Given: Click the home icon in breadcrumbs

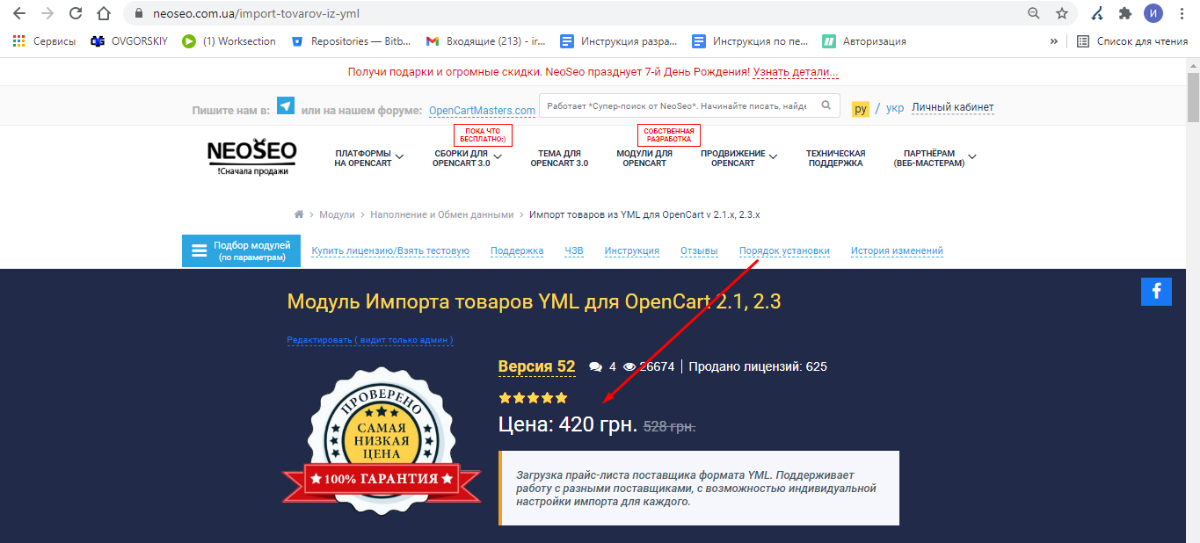Looking at the screenshot, I should 299,215.
